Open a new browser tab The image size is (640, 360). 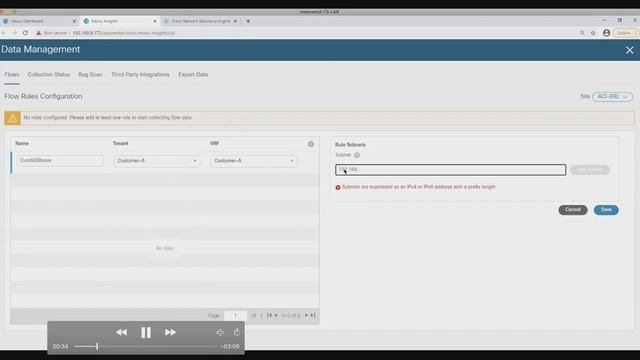pos(248,21)
